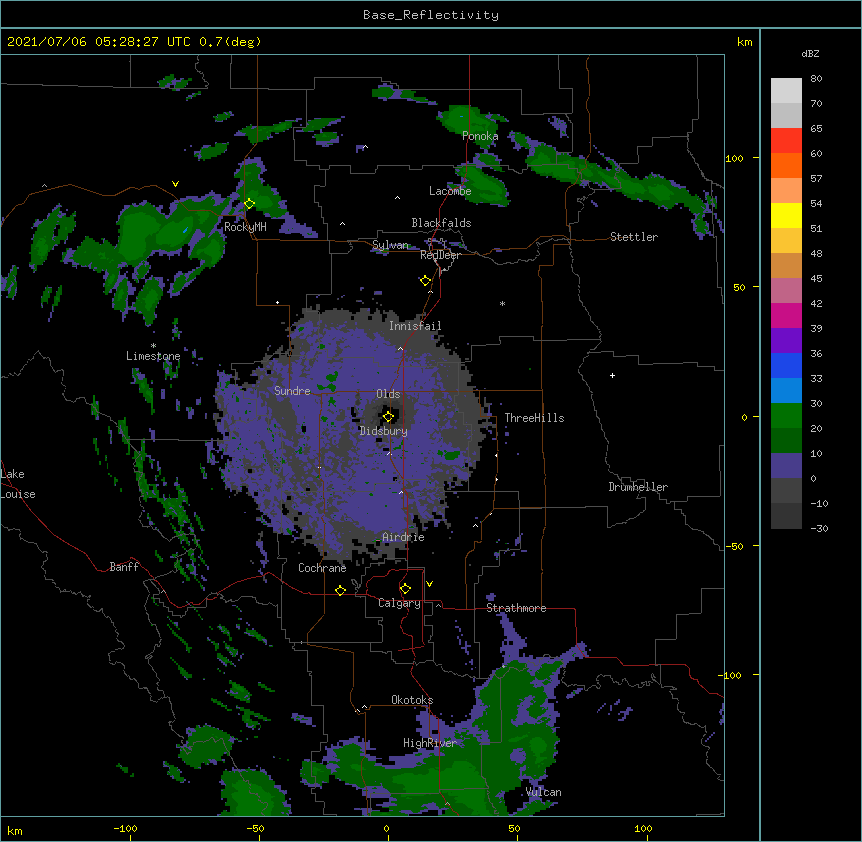Click the Stettler town label
Screen dimensions: 862x842
pos(634,237)
